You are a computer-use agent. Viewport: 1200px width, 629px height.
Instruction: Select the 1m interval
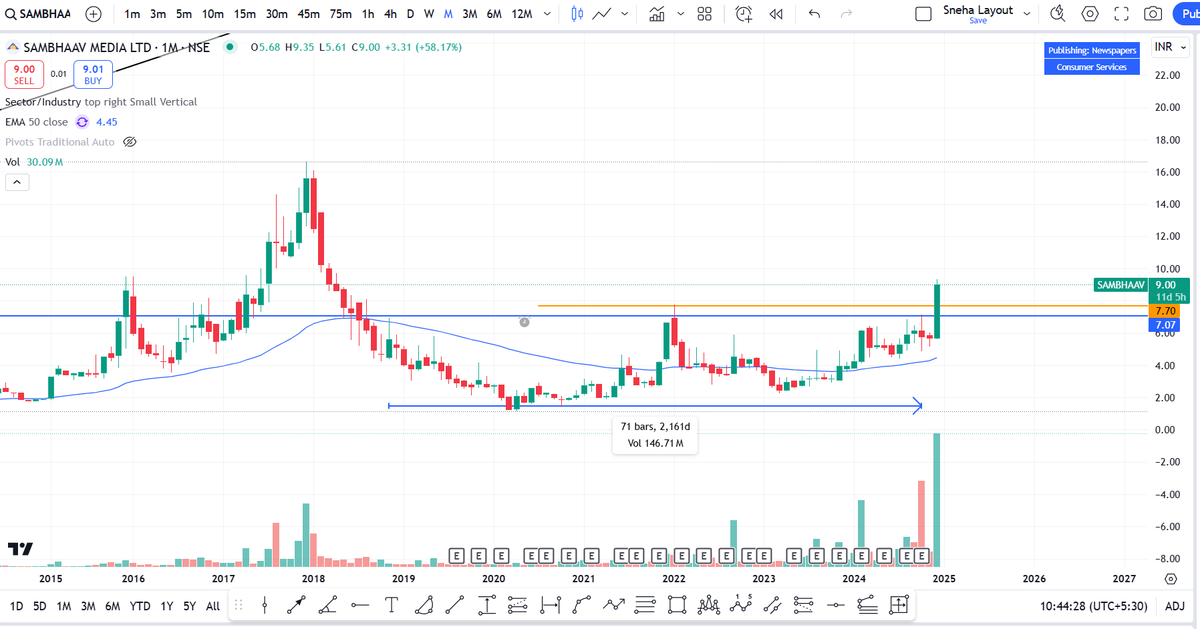(x=132, y=14)
